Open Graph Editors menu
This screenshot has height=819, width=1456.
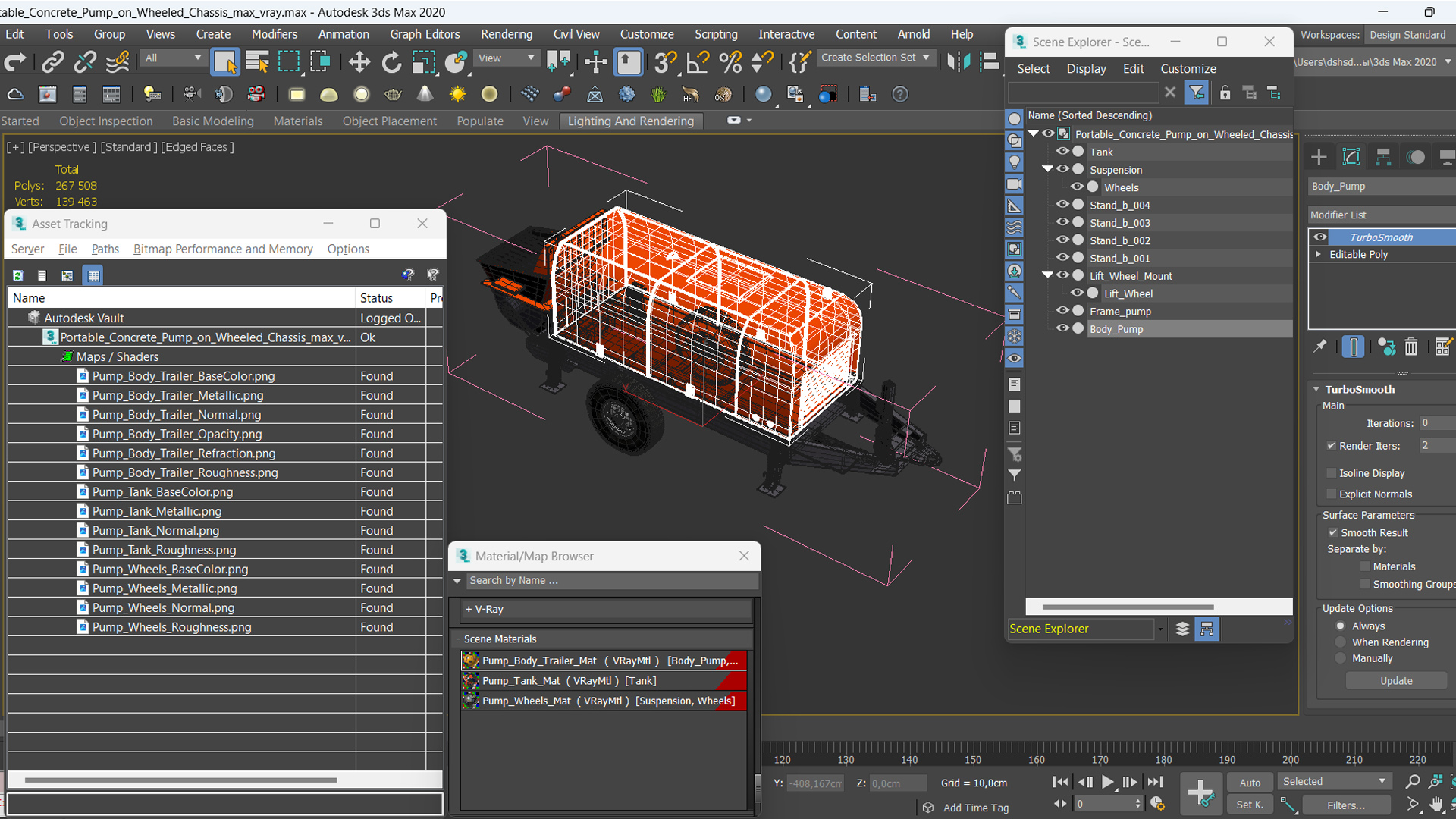tap(425, 34)
